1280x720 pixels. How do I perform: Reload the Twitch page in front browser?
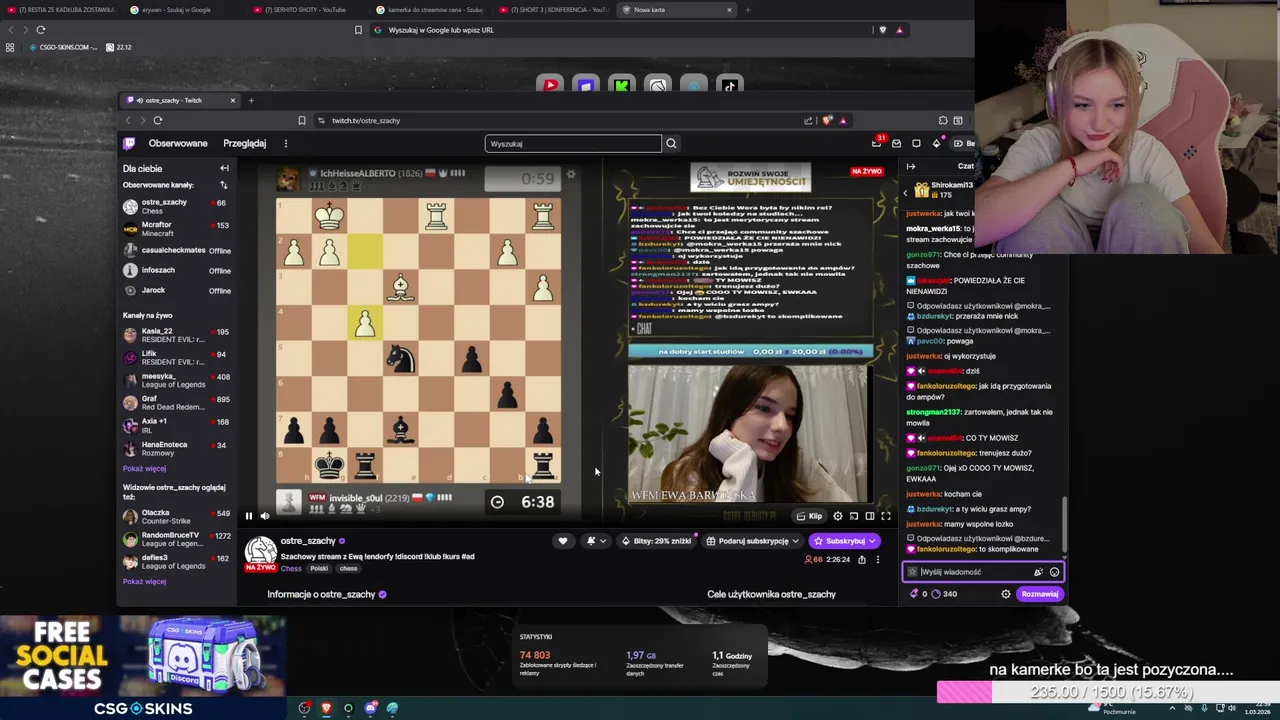coord(157,120)
